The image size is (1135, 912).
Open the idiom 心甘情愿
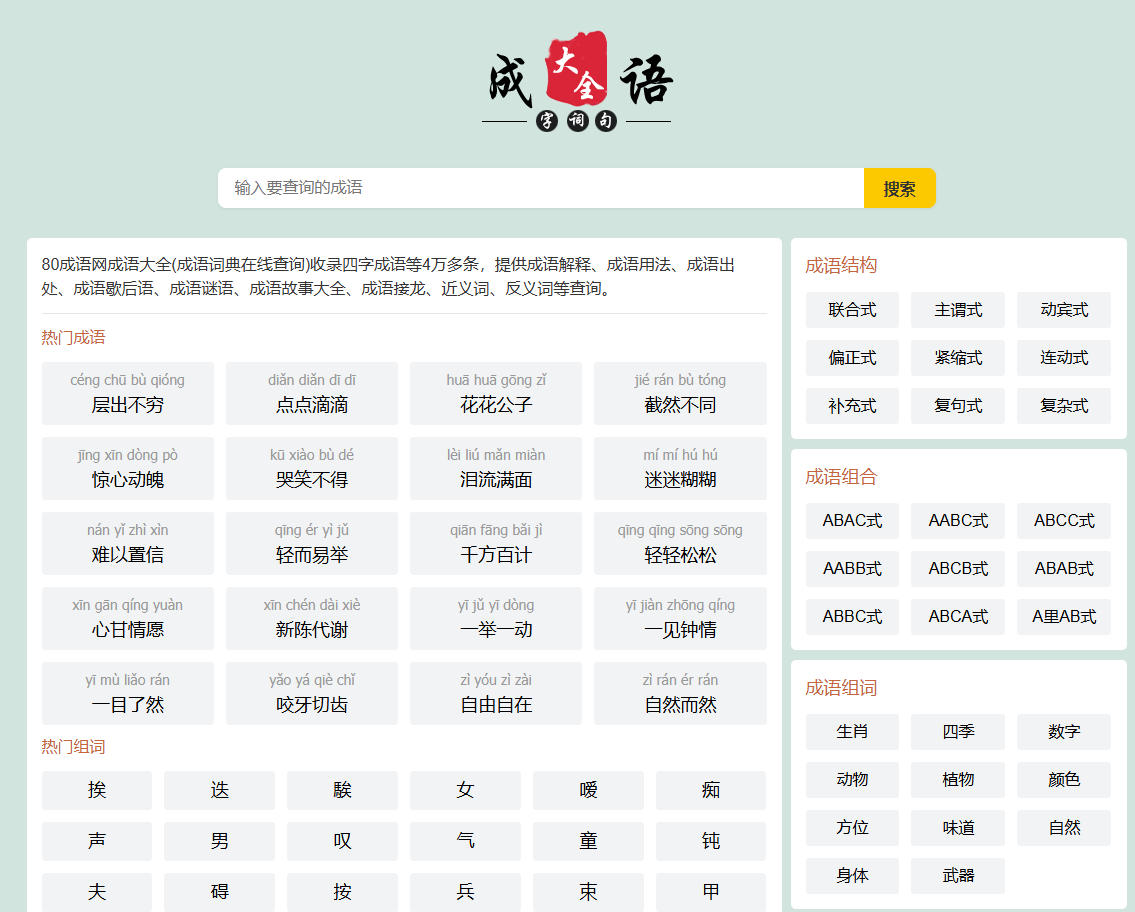click(x=127, y=618)
